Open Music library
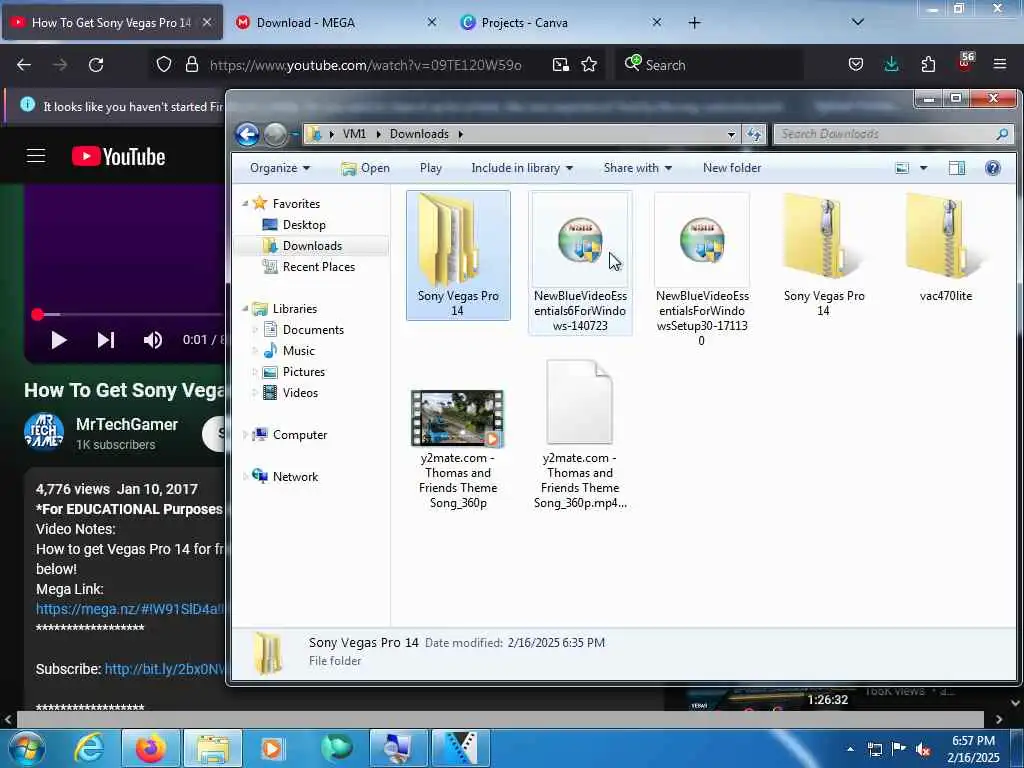Screen dimensions: 1024x768 click(298, 351)
